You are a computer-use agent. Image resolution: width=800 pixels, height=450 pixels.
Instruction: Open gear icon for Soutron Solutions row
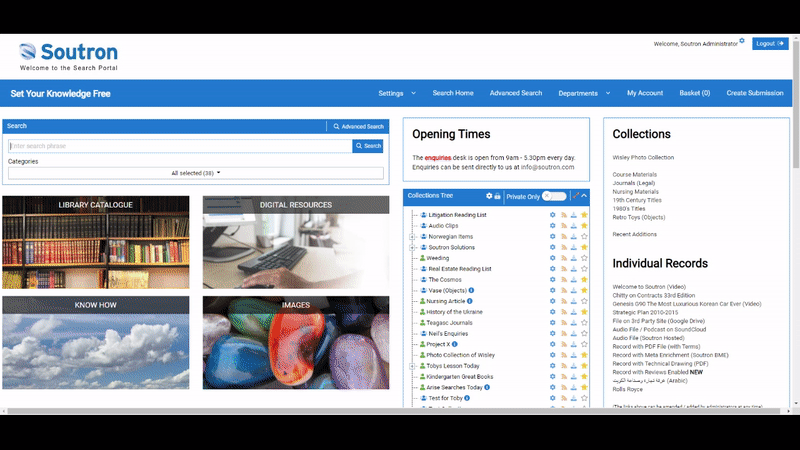tap(553, 247)
